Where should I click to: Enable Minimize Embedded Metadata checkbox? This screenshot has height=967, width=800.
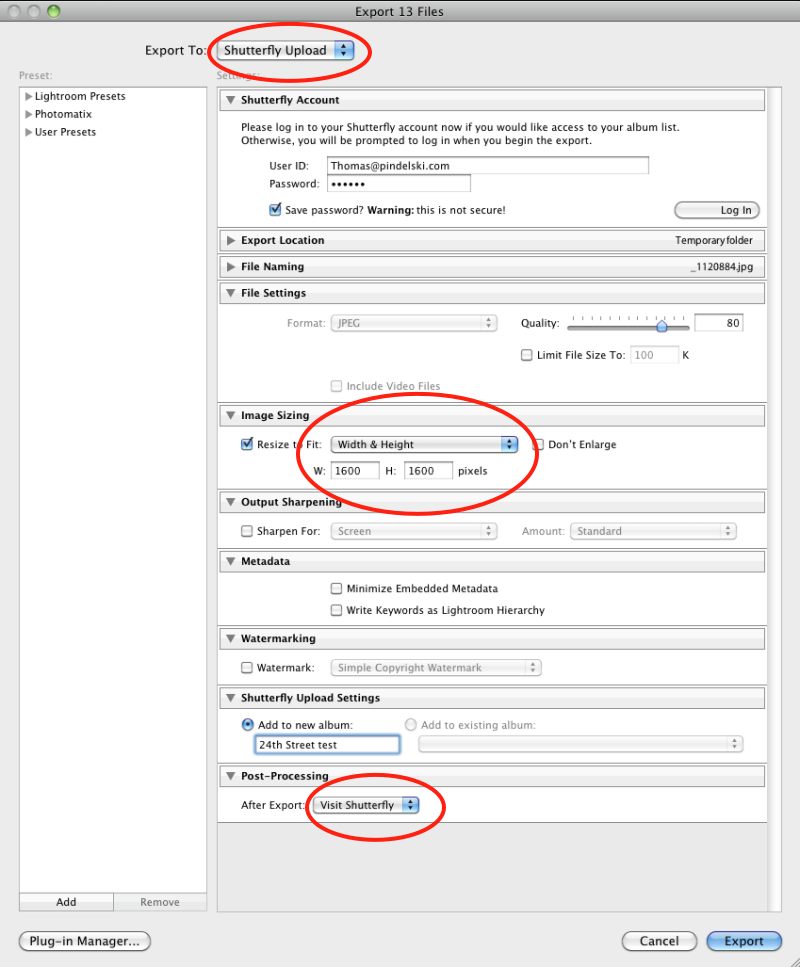coord(336,588)
